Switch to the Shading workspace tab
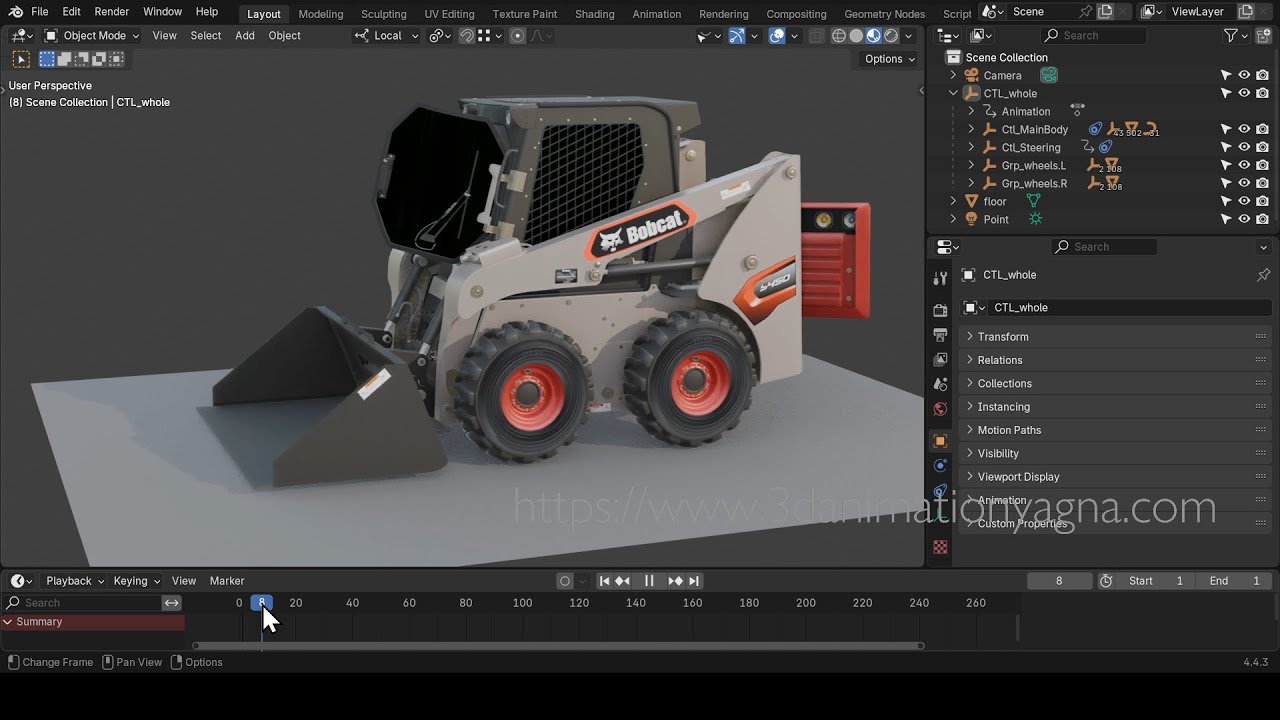Screen dimensions: 1280x720 (595, 14)
